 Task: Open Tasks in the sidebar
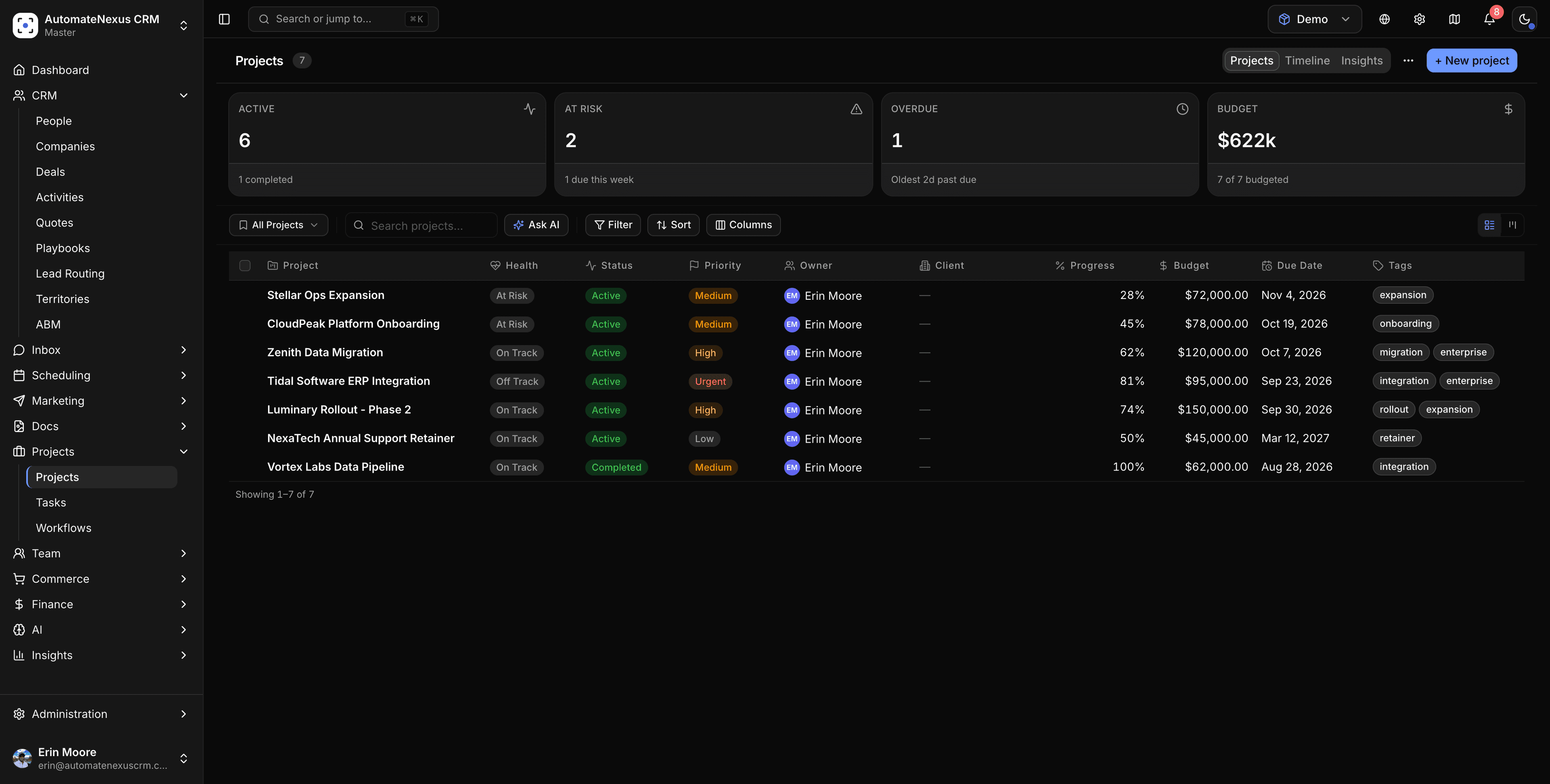[50, 502]
